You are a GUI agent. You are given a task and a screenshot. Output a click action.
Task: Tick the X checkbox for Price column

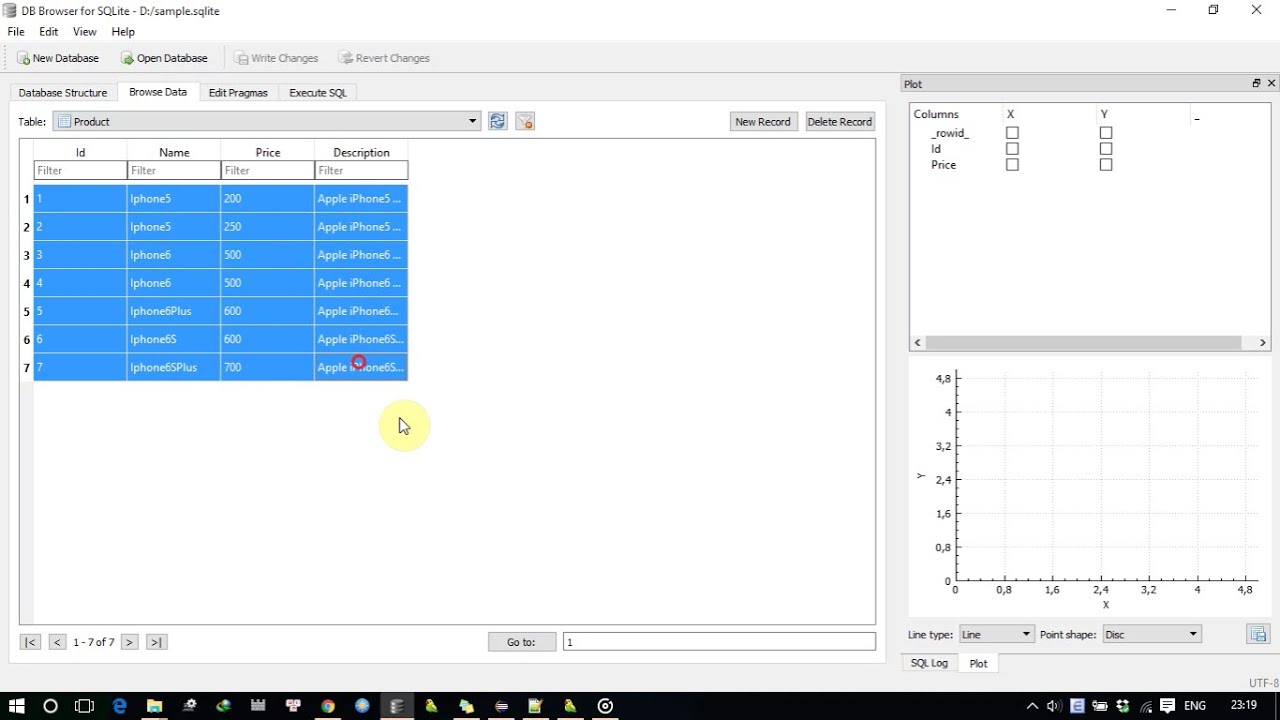point(1012,165)
